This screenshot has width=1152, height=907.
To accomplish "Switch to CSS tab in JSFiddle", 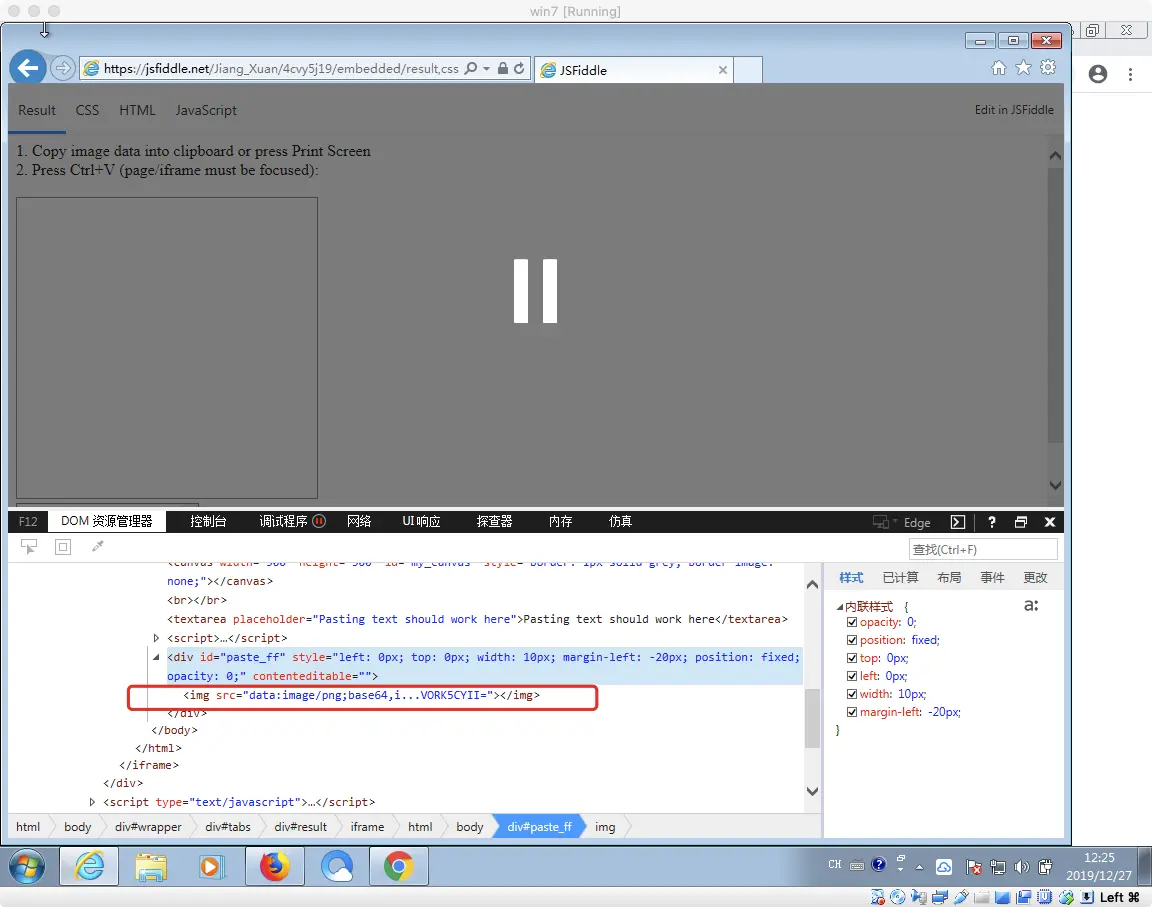I will click(x=87, y=110).
